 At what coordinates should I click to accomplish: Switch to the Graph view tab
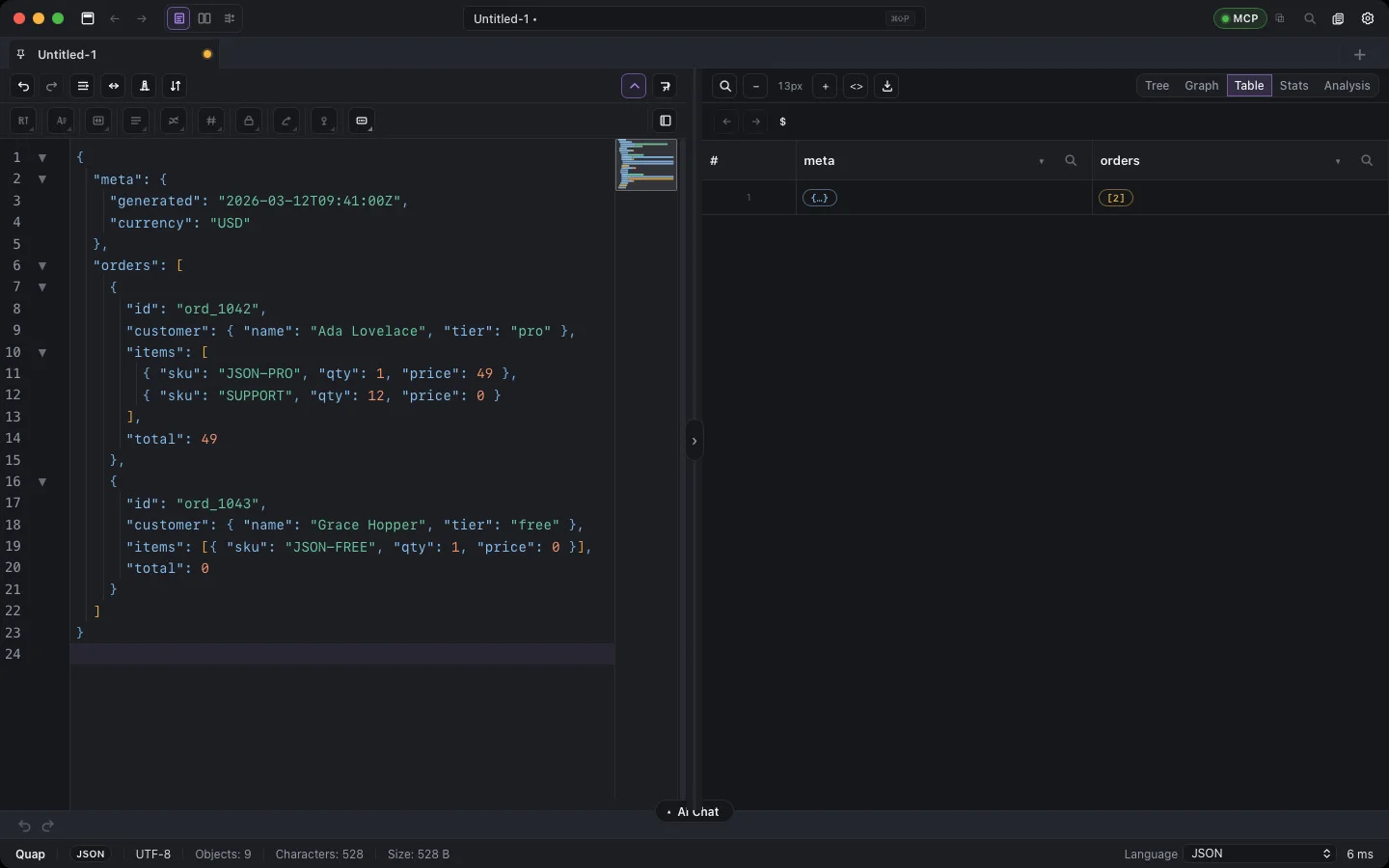(x=1202, y=86)
